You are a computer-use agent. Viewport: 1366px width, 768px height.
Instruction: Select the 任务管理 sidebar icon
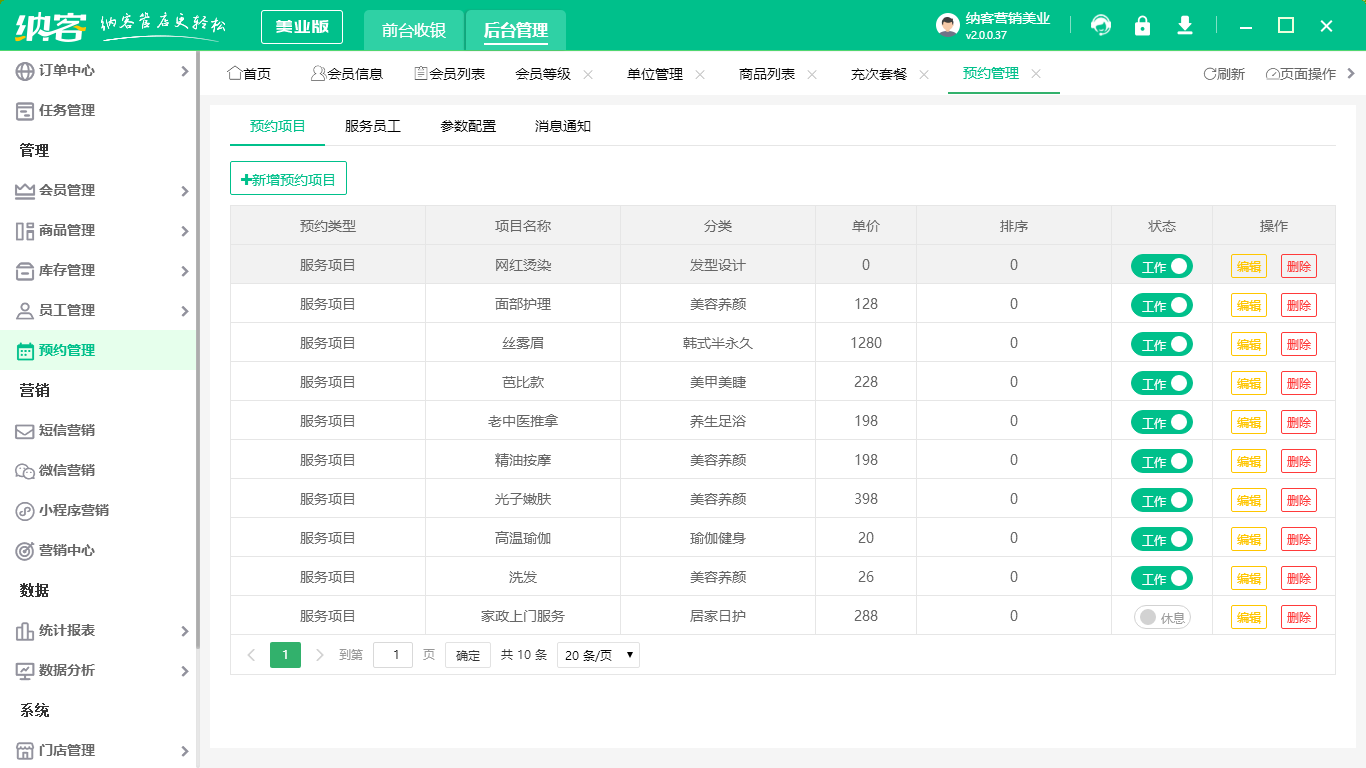point(22,110)
